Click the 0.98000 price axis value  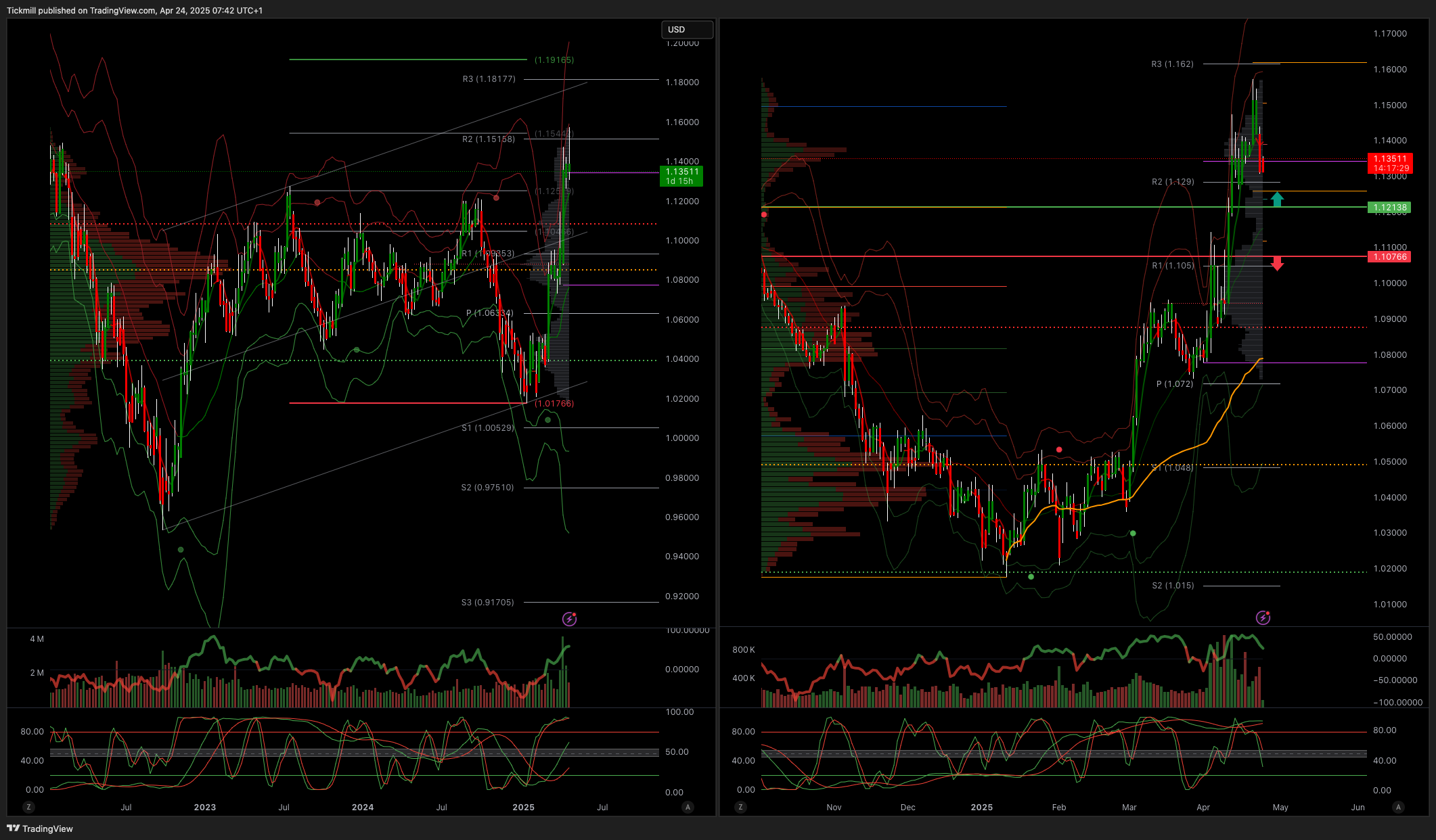pos(682,478)
